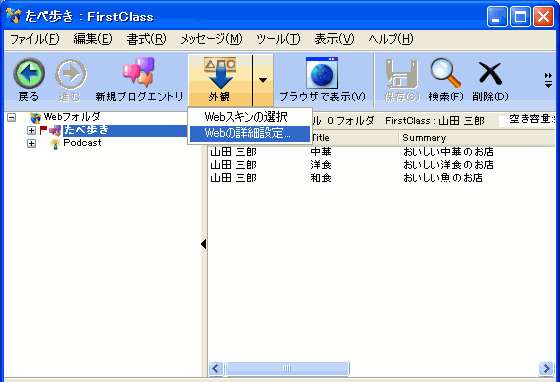The image size is (560, 382).
Task: Show more toolbar items via the chevron
Action: click(x=548, y=80)
